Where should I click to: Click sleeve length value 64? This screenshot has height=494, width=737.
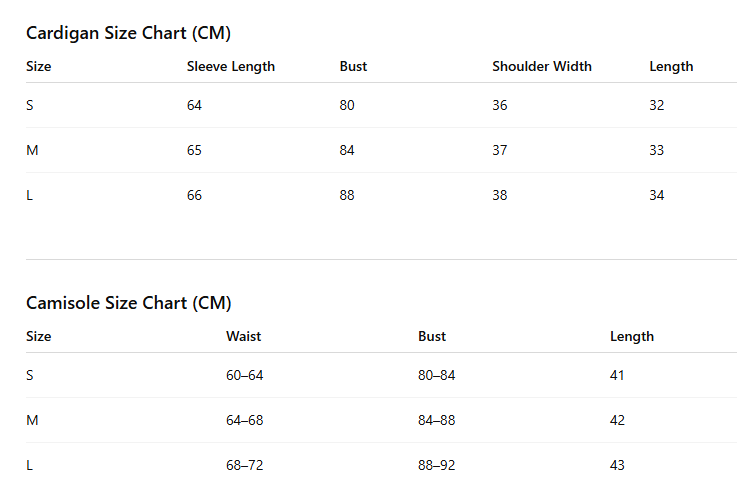click(194, 105)
